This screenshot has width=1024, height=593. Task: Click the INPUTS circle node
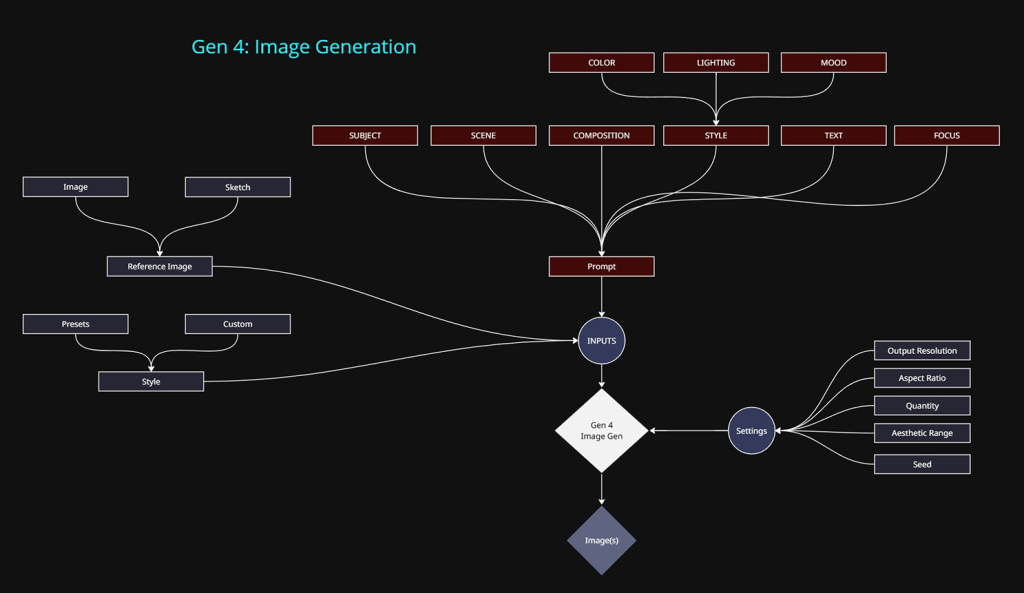pos(601,341)
